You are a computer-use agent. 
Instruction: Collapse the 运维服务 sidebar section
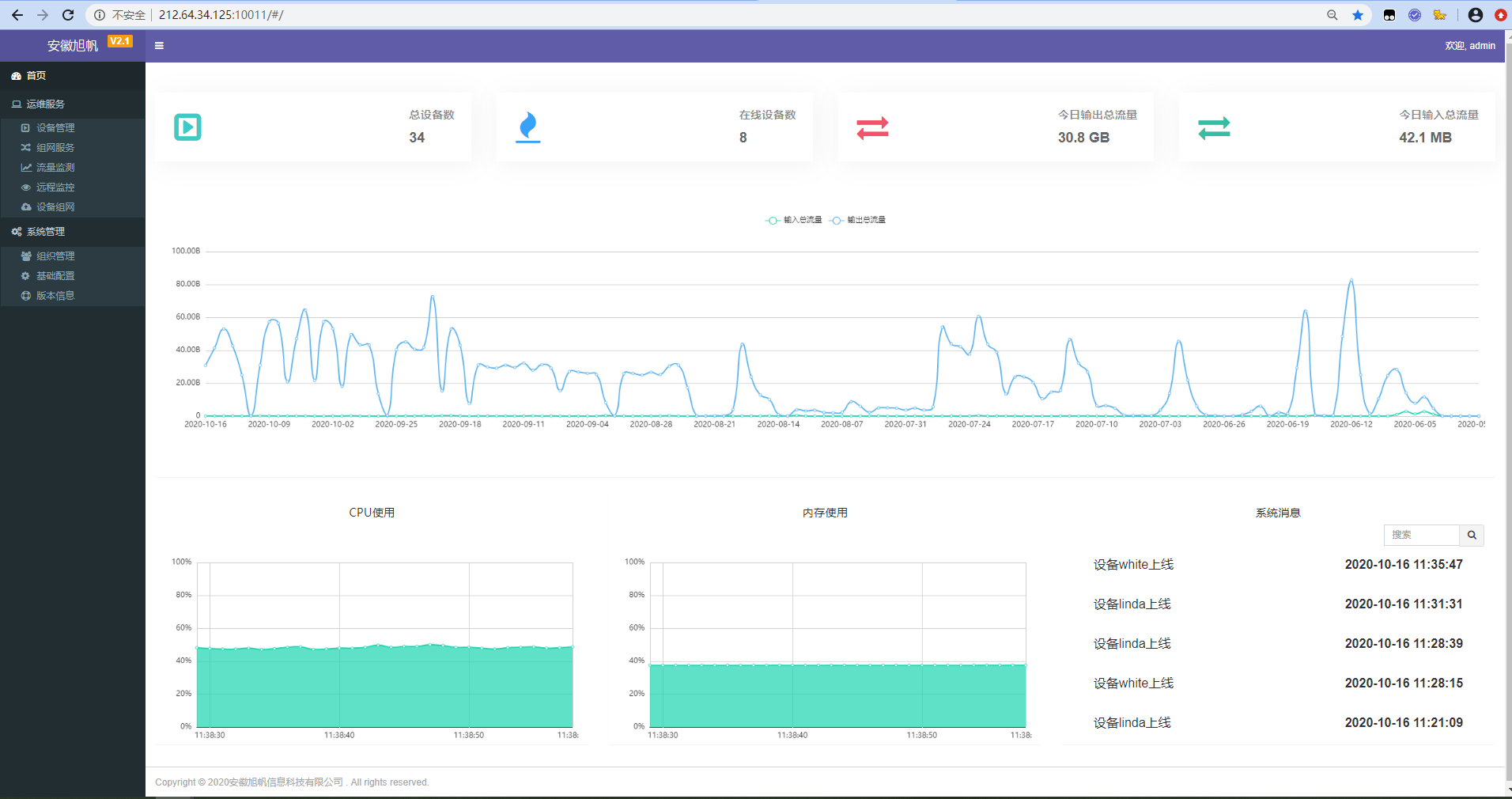[46, 104]
